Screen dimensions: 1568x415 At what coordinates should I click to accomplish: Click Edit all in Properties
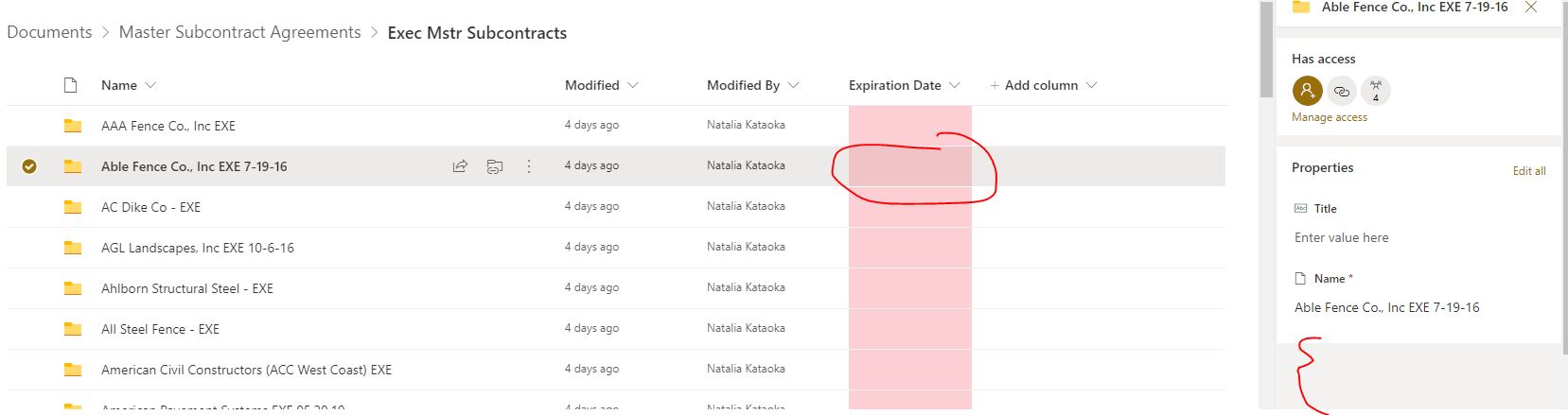(x=1528, y=171)
